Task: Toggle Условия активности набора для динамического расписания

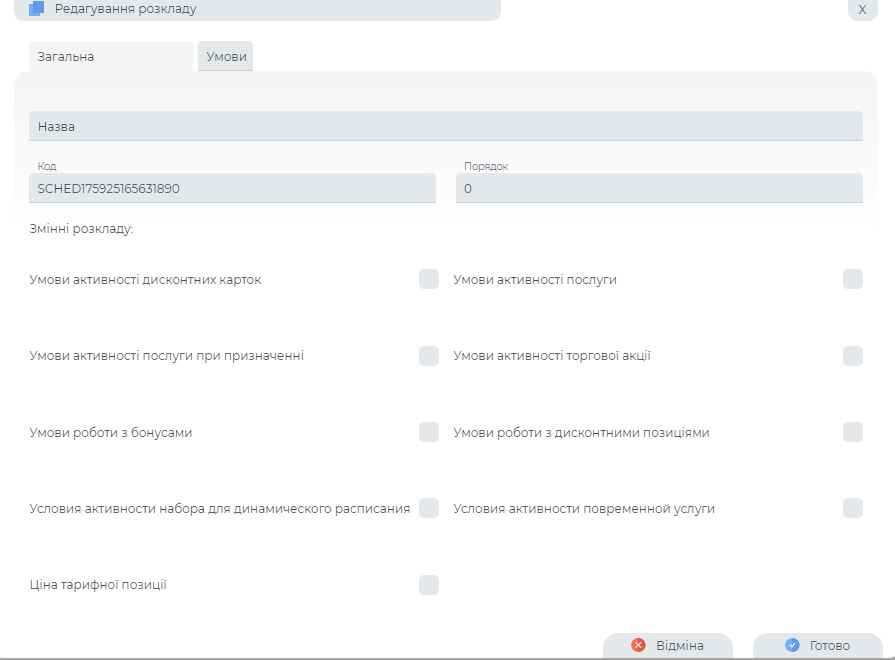Action: [429, 508]
